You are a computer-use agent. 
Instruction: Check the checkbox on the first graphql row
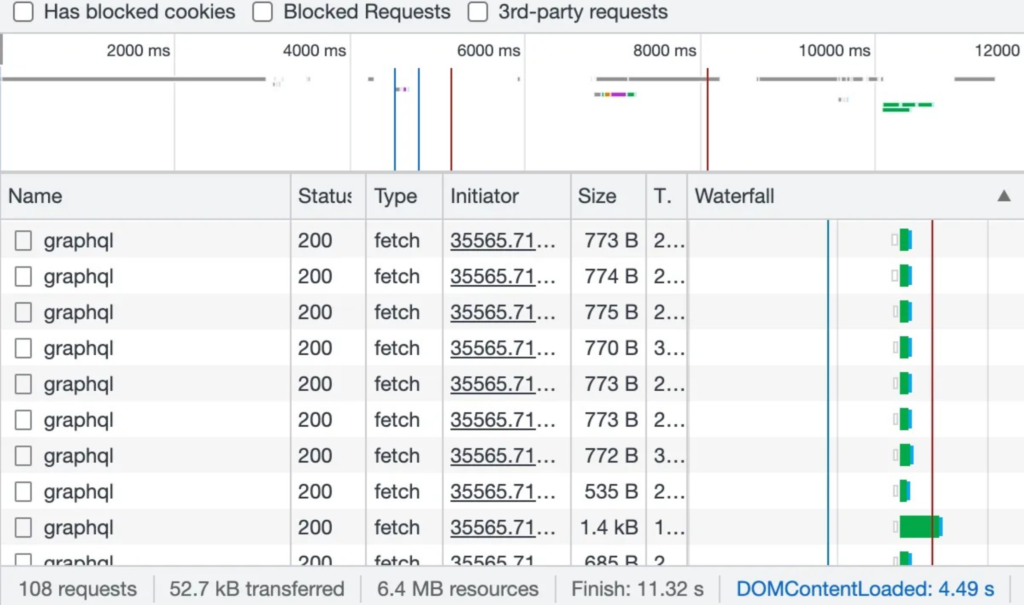coord(24,240)
